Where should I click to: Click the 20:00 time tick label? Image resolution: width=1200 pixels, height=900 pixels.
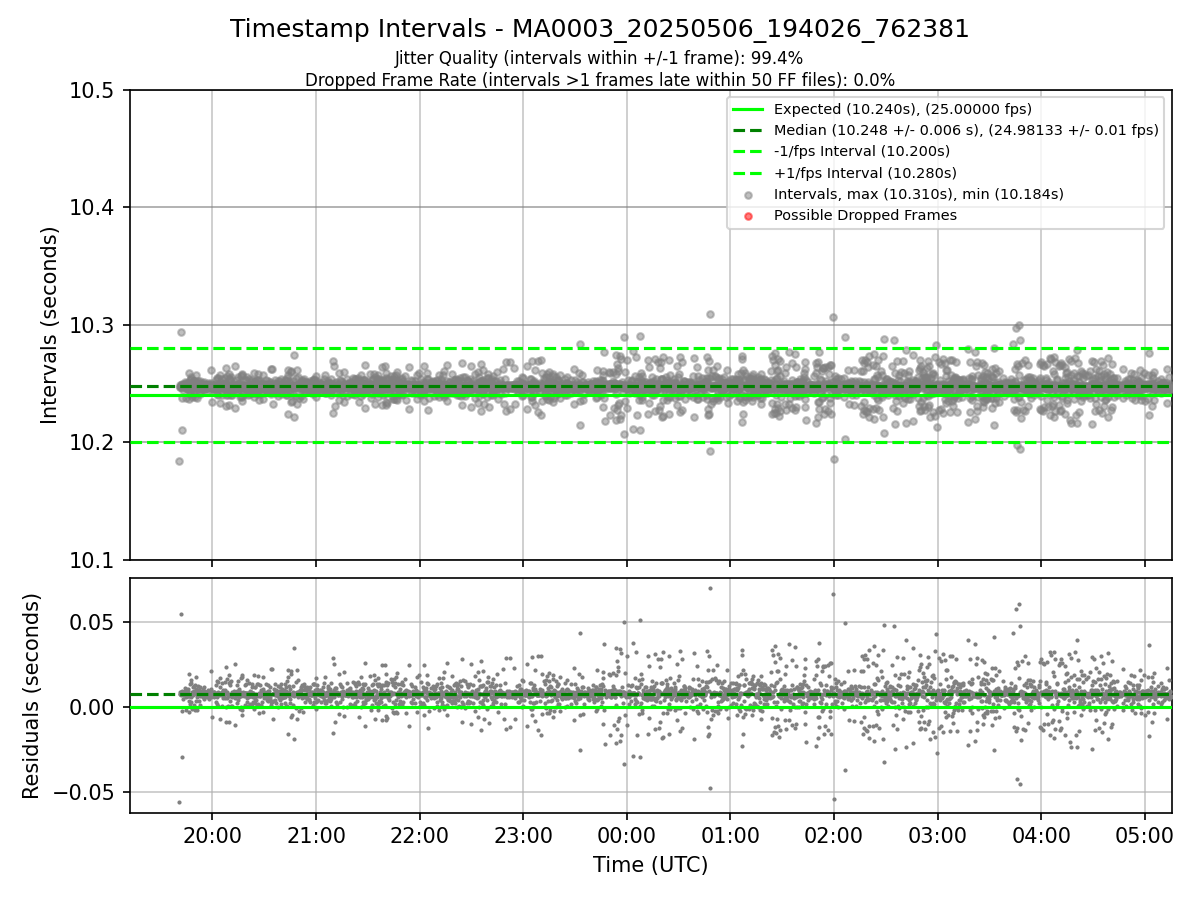[x=212, y=834]
